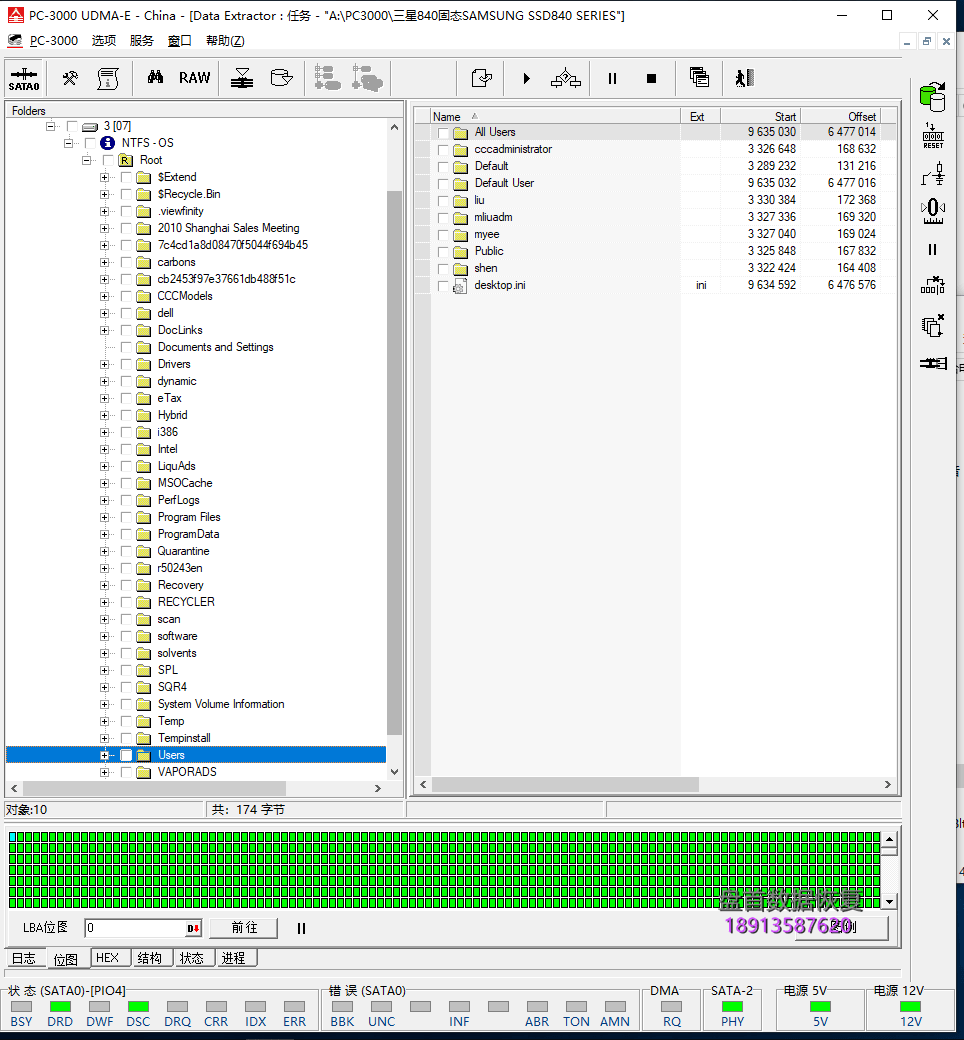Click the green database icon in right sidebar
964x1040 pixels.
click(933, 97)
